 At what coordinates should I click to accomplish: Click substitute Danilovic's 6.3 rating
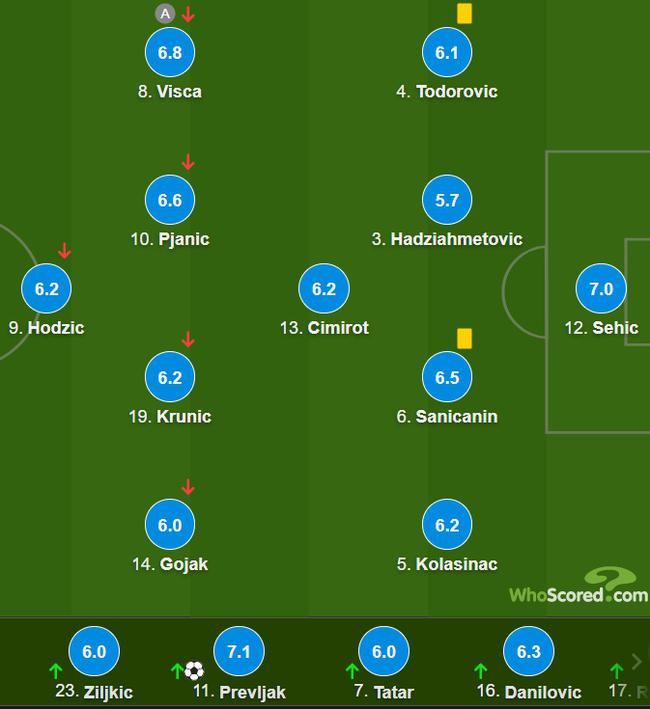click(529, 651)
